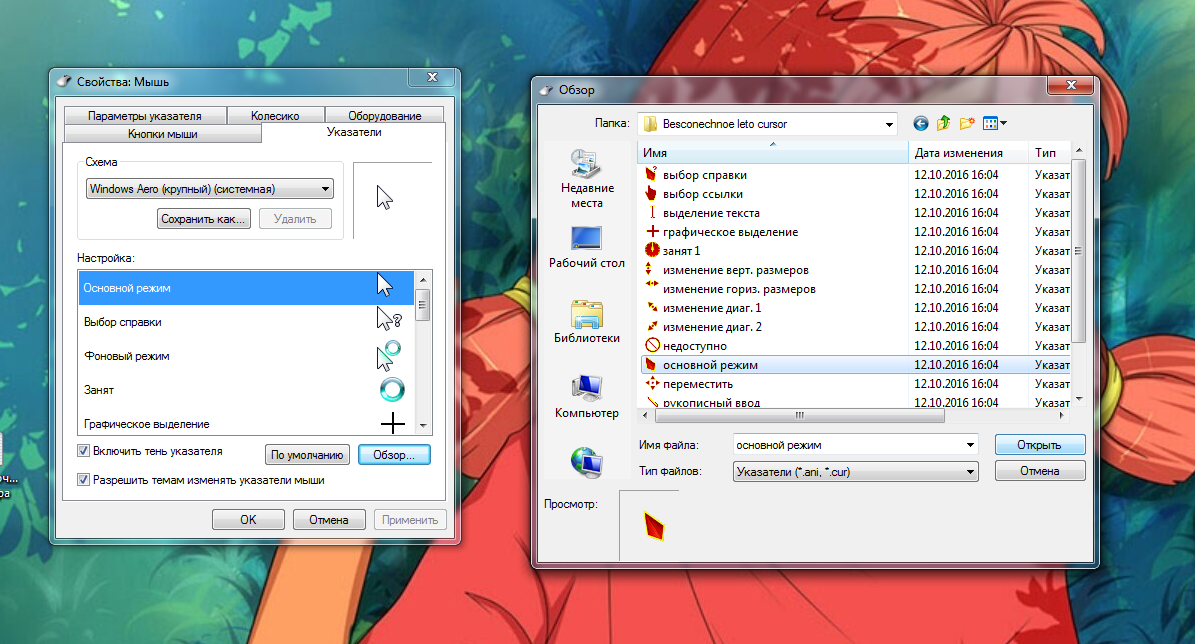Viewport: 1195px width, 644px height.
Task: Open Компьютер in places bar
Action: click(x=587, y=396)
